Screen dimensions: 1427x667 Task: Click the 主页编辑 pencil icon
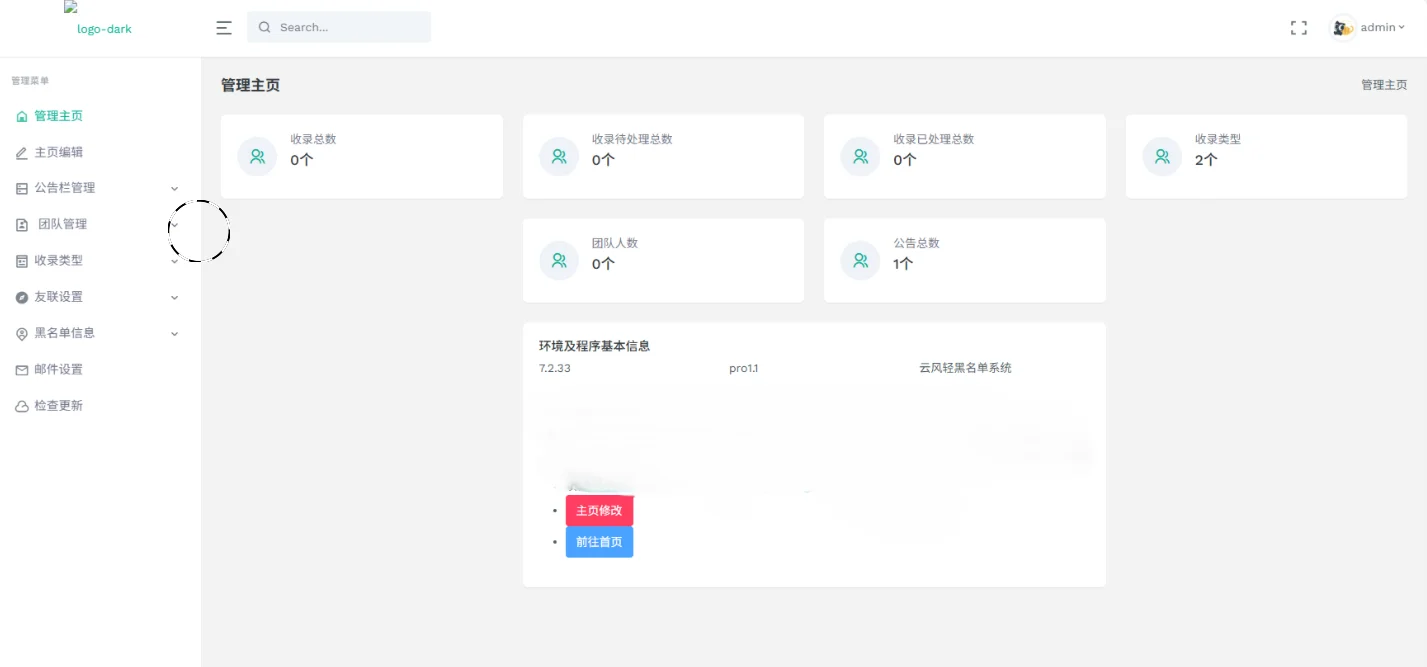(x=22, y=153)
